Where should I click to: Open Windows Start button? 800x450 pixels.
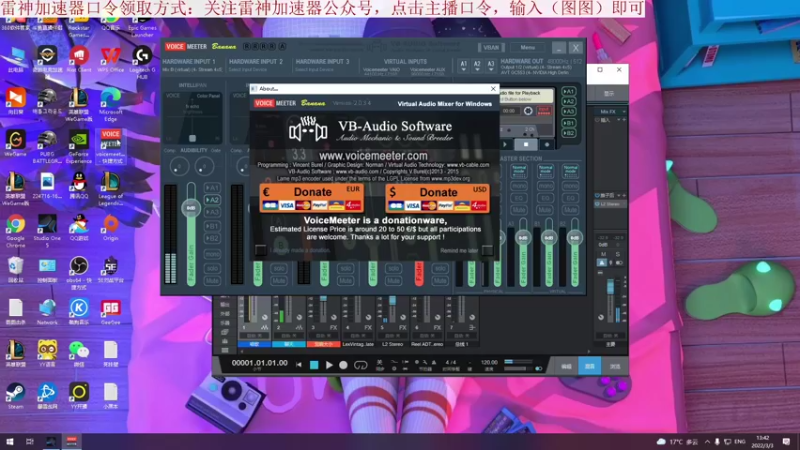coord(9,441)
